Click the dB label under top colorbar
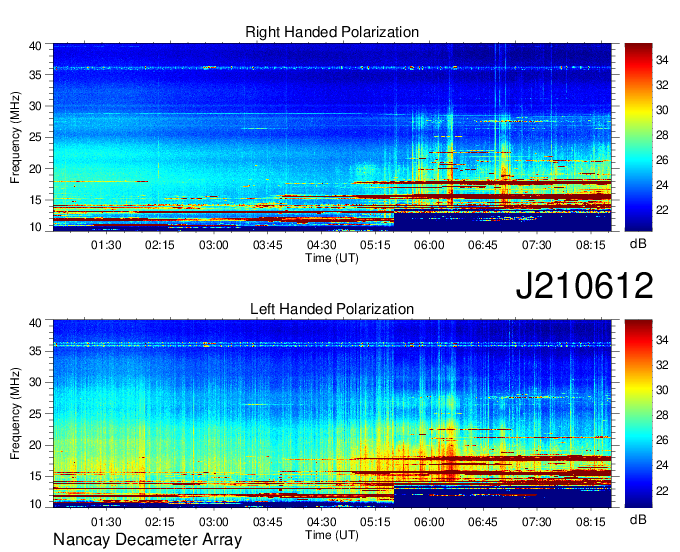The height and width of the screenshot is (552, 680). [638, 243]
